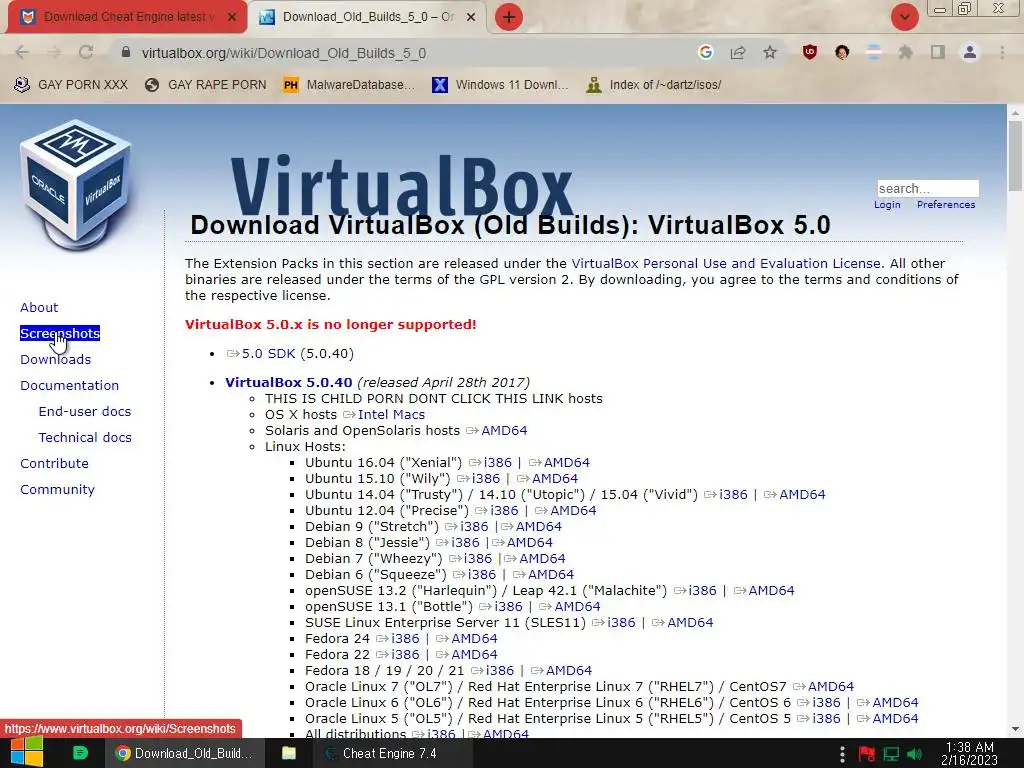Viewport: 1024px width, 768px height.
Task: View site info via the lock icon
Action: click(x=126, y=52)
